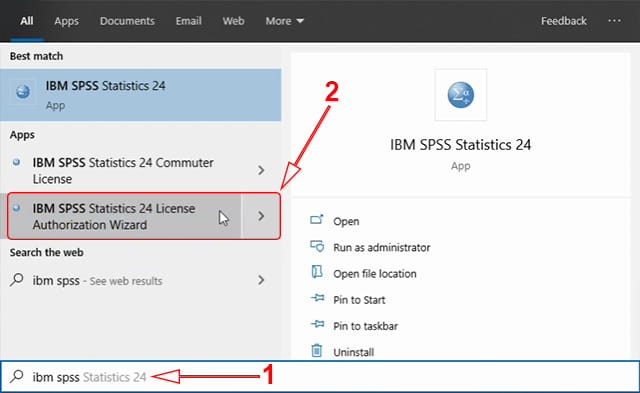Click the Pin to Start pin icon
640x393 pixels.
318,299
